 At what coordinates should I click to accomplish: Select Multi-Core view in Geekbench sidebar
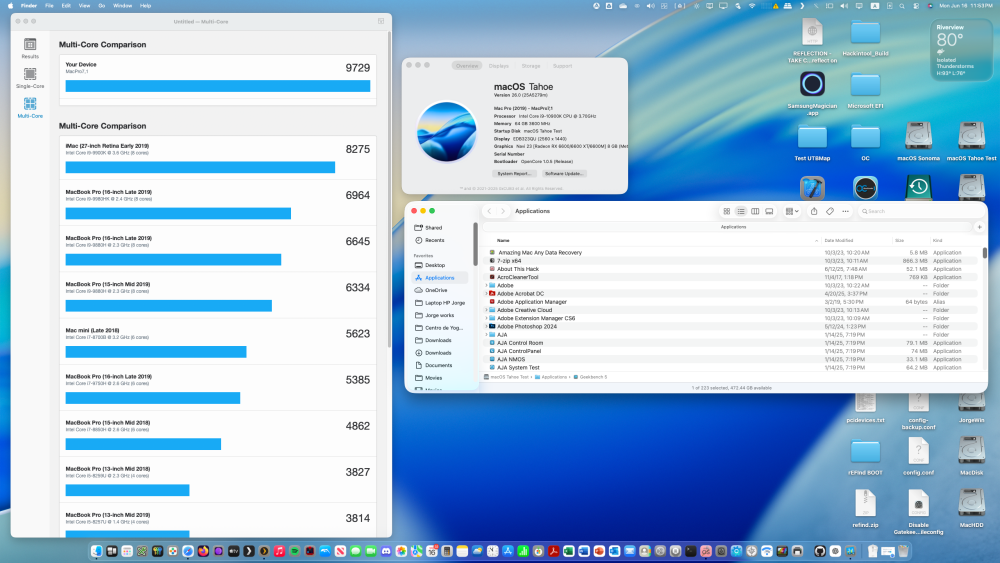(30, 108)
